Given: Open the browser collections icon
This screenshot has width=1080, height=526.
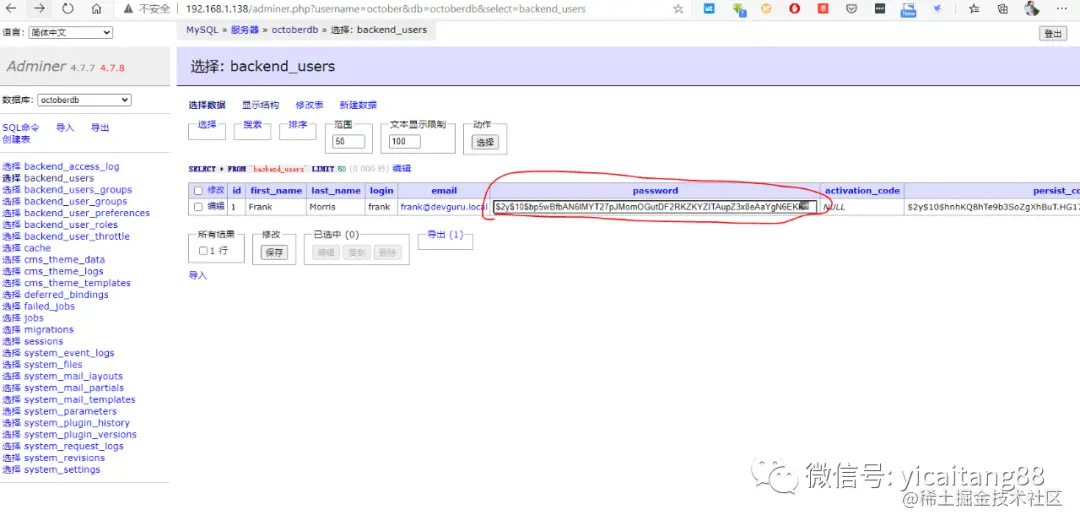Looking at the screenshot, I should [1003, 9].
